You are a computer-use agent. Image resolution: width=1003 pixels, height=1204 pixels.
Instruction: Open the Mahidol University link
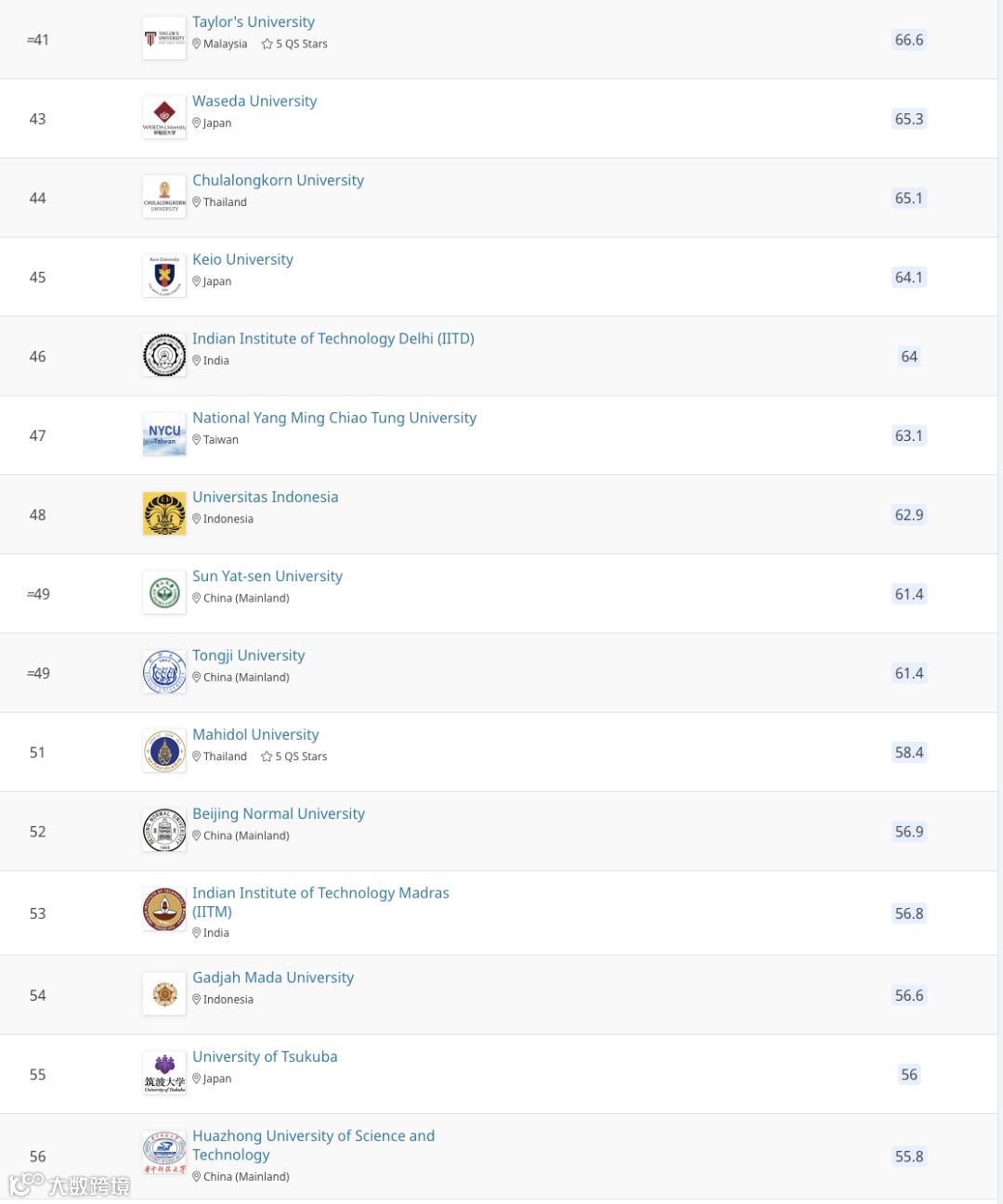(x=255, y=734)
